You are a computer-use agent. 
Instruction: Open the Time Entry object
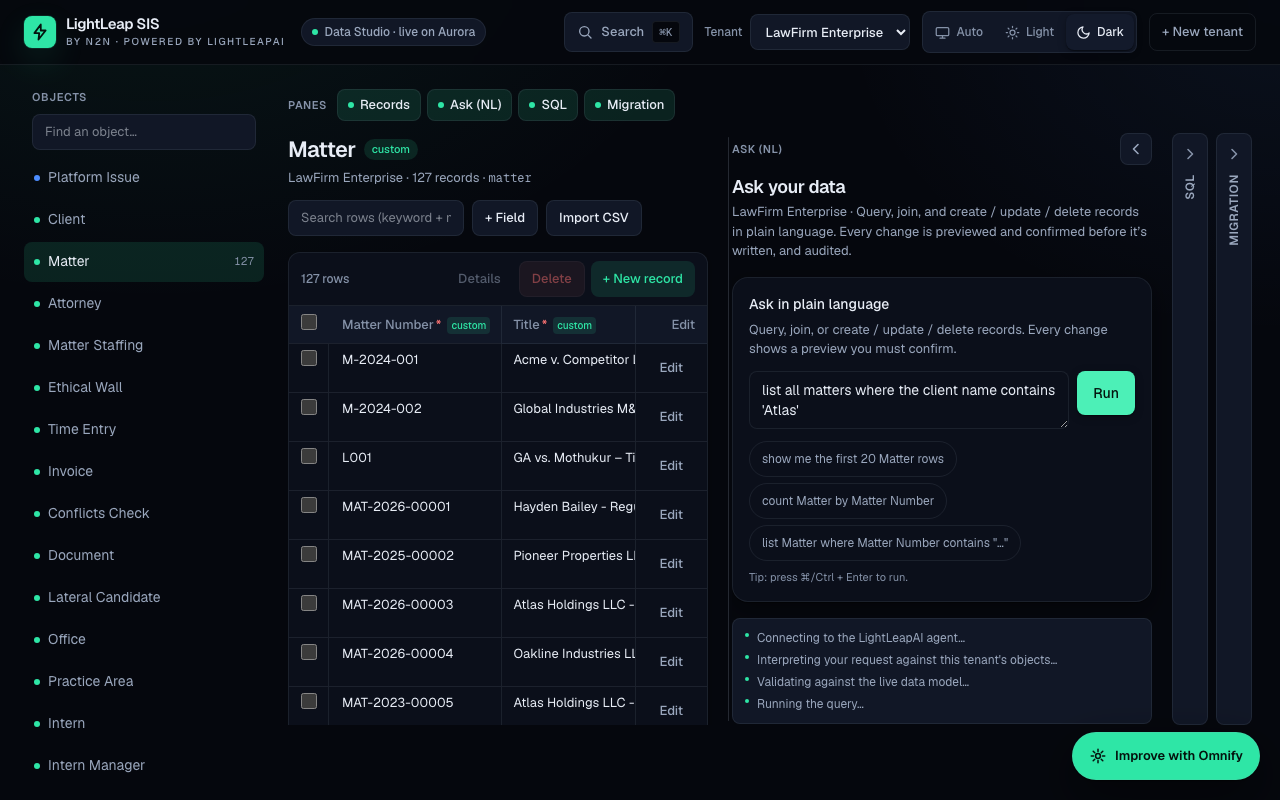coord(144,429)
